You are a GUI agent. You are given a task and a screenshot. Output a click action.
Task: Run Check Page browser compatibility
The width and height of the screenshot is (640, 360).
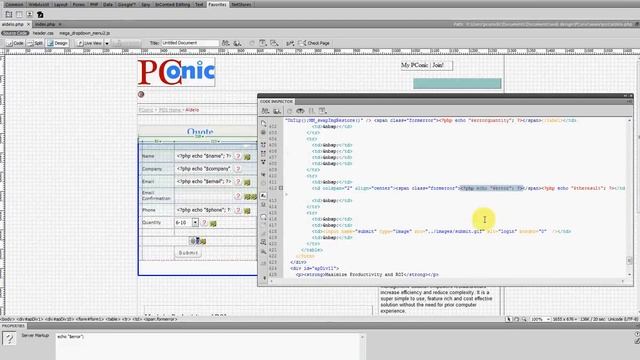(x=314, y=43)
